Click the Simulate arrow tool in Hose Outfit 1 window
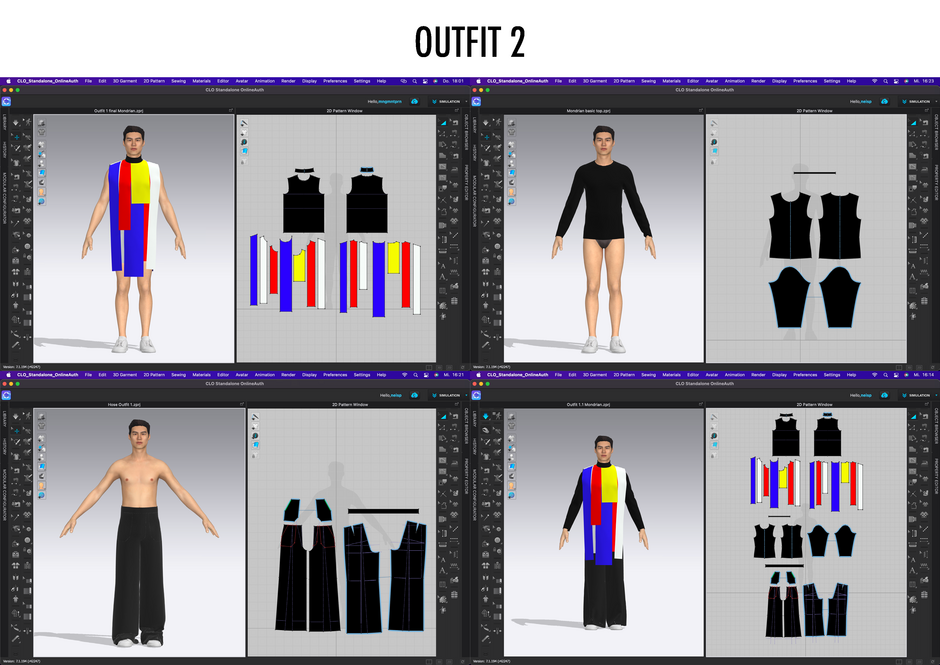 pos(16,416)
